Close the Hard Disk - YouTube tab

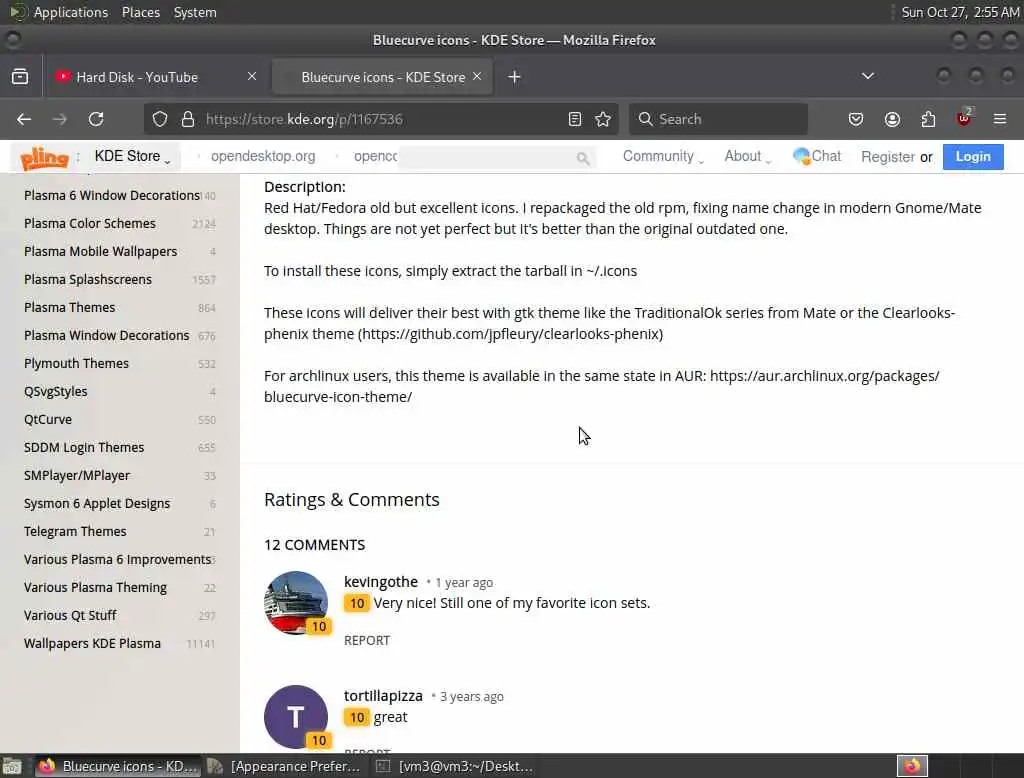(252, 76)
